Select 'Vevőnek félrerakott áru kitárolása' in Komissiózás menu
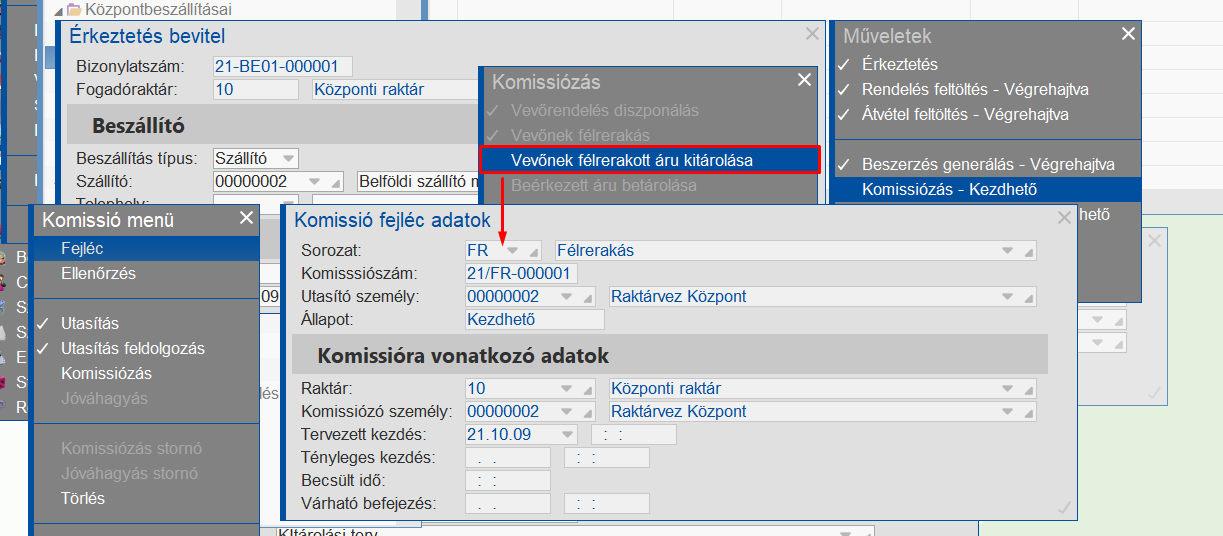1223x536 pixels. click(650, 160)
